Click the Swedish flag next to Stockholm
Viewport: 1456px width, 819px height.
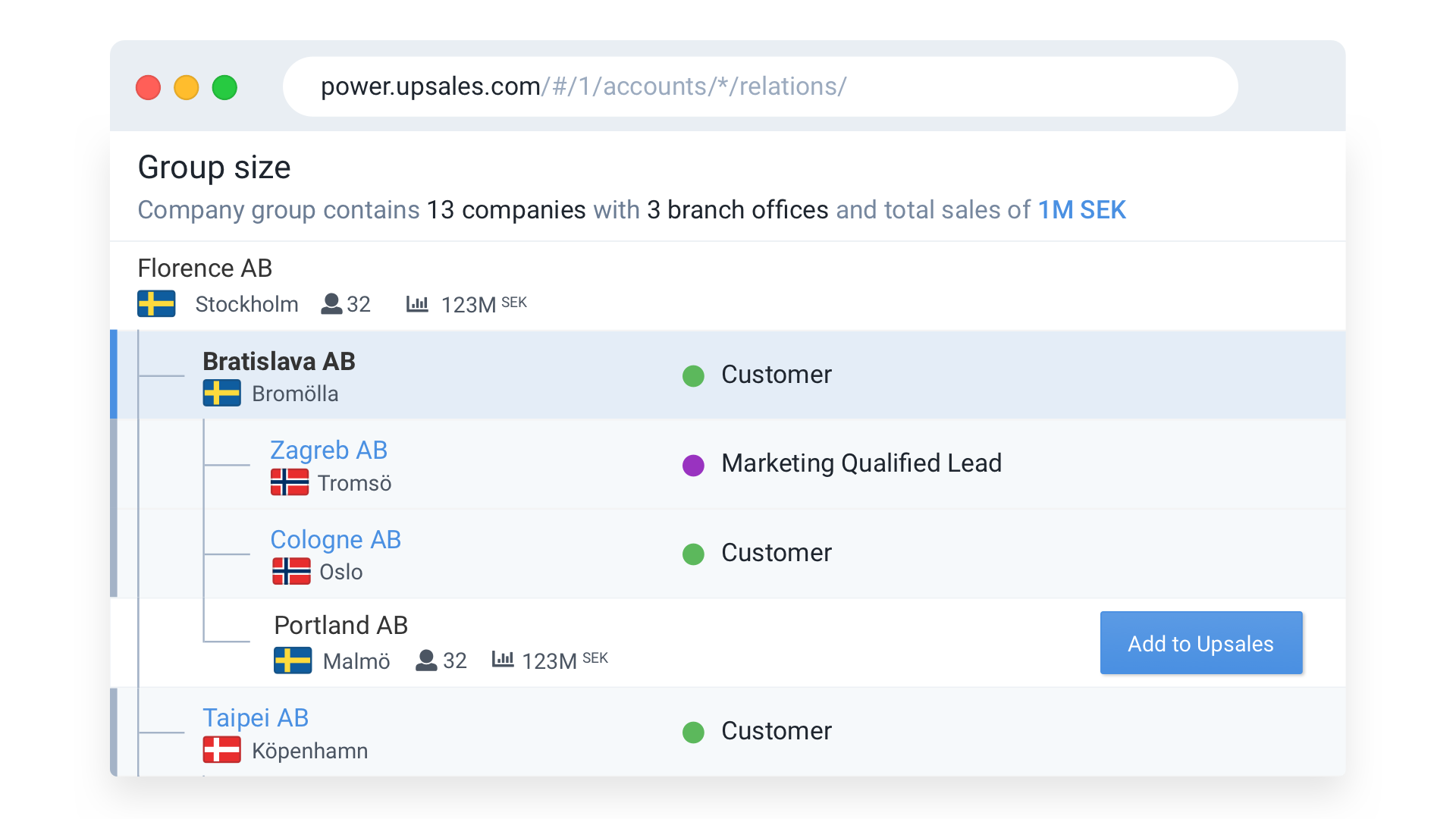click(156, 304)
